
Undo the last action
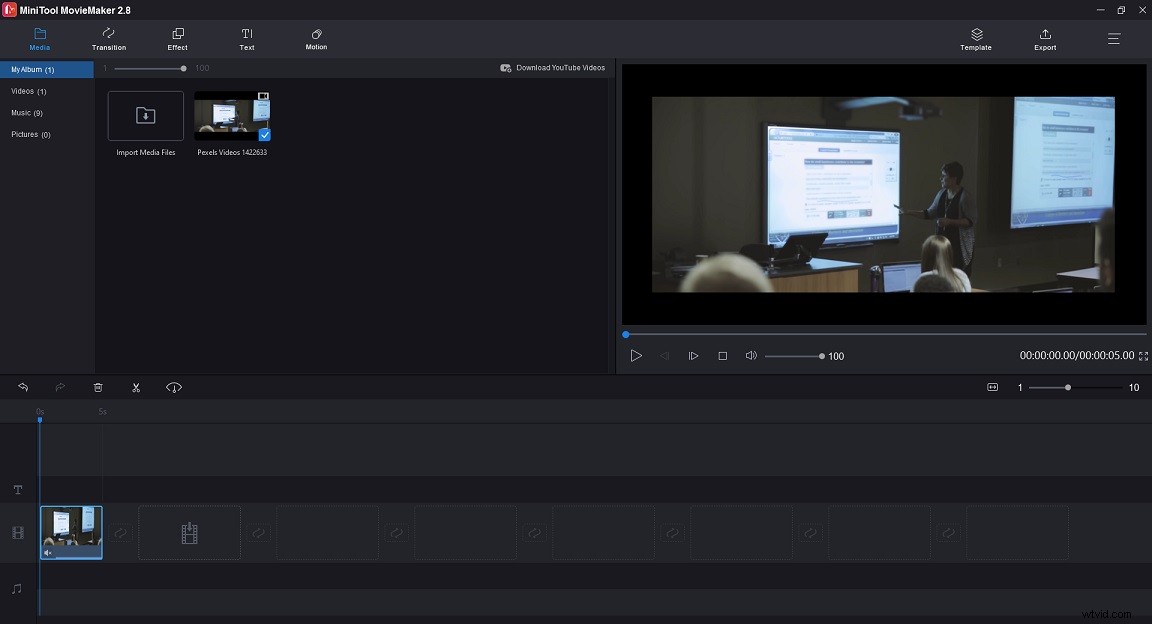pyautogui.click(x=22, y=387)
